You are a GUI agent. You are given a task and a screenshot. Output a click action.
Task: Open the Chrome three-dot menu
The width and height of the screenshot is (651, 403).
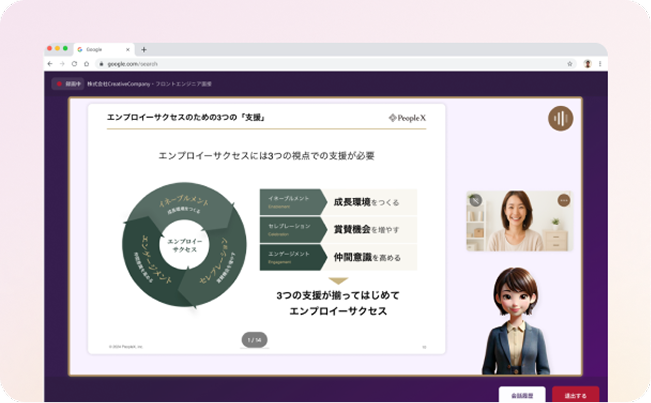[x=600, y=63]
